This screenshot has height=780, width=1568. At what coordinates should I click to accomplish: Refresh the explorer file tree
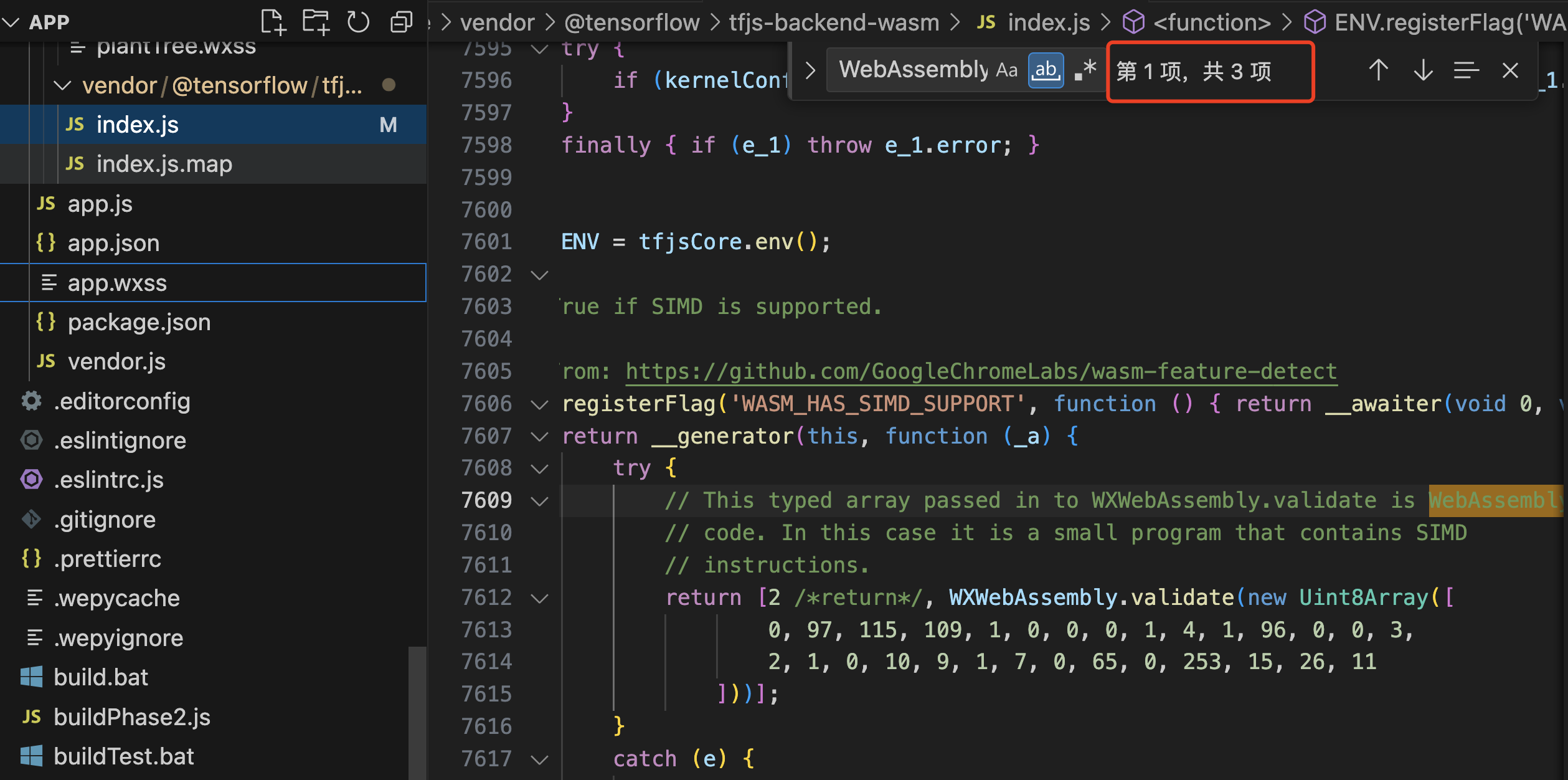tap(358, 22)
